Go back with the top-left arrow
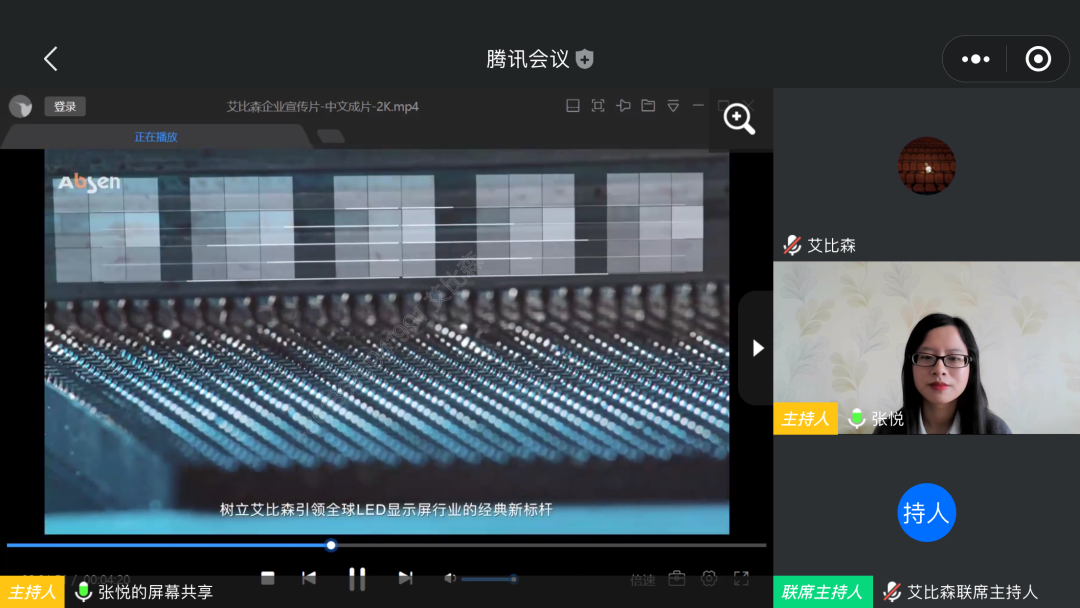Image resolution: width=1080 pixels, height=608 pixels. (51, 59)
